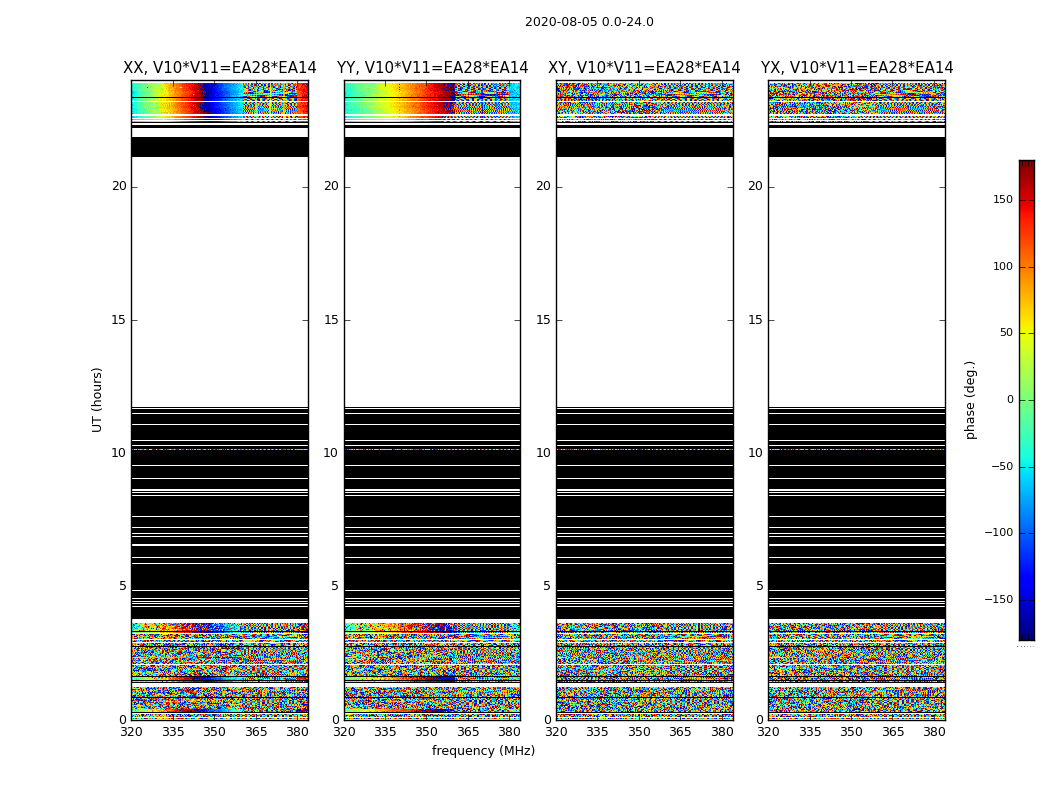1050x800 pixels.
Task: Select the XX panel title
Action: click(220, 68)
